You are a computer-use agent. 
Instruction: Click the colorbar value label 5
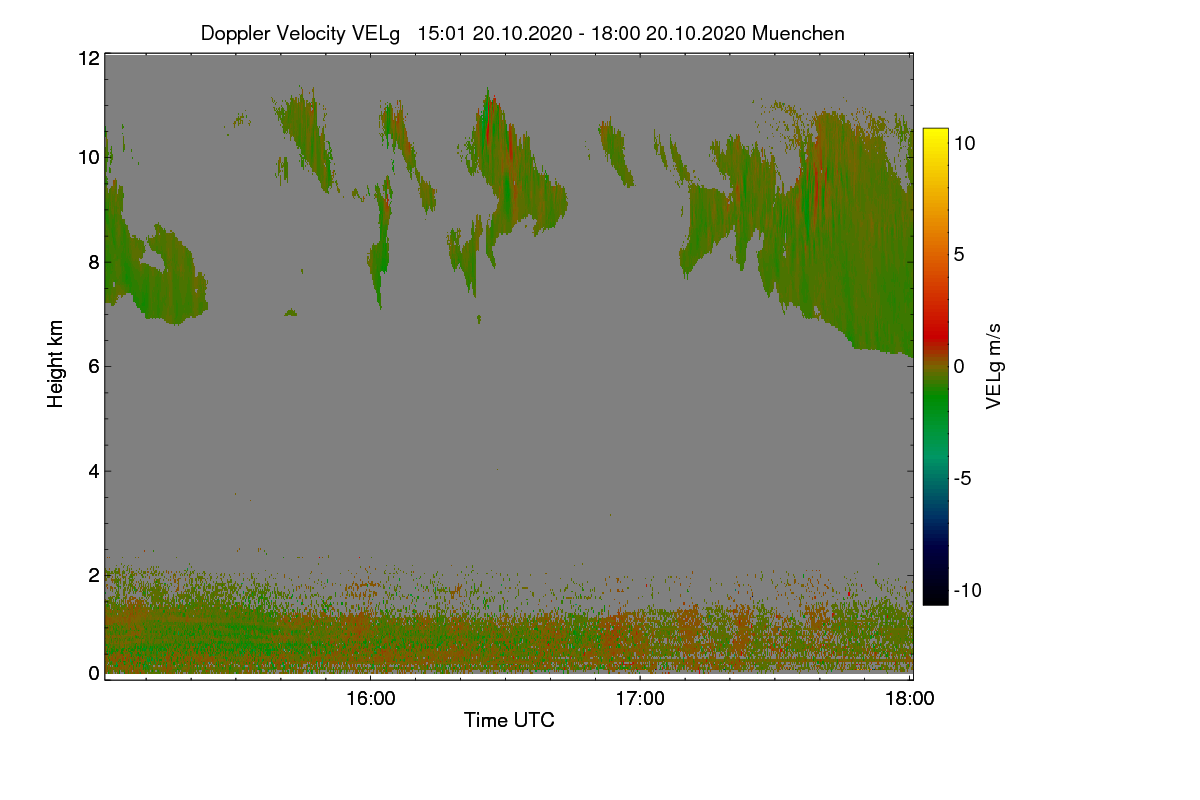[958, 255]
